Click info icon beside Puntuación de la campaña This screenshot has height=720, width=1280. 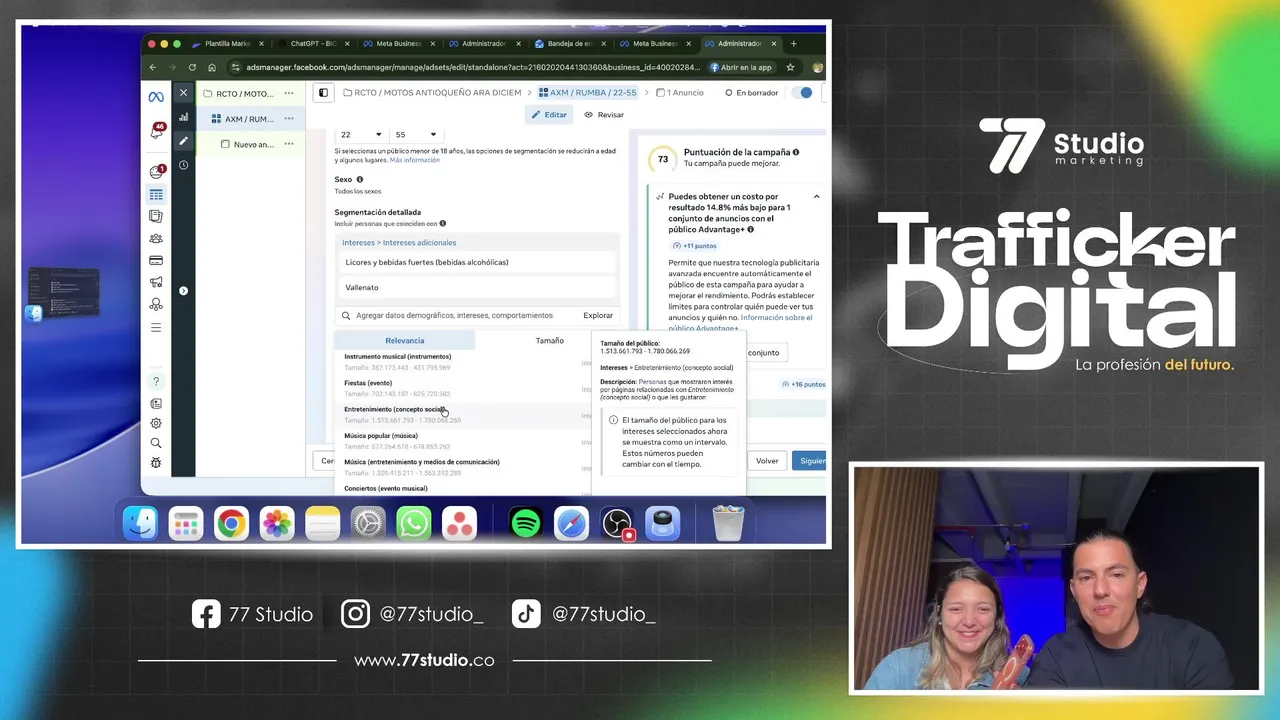(x=797, y=152)
